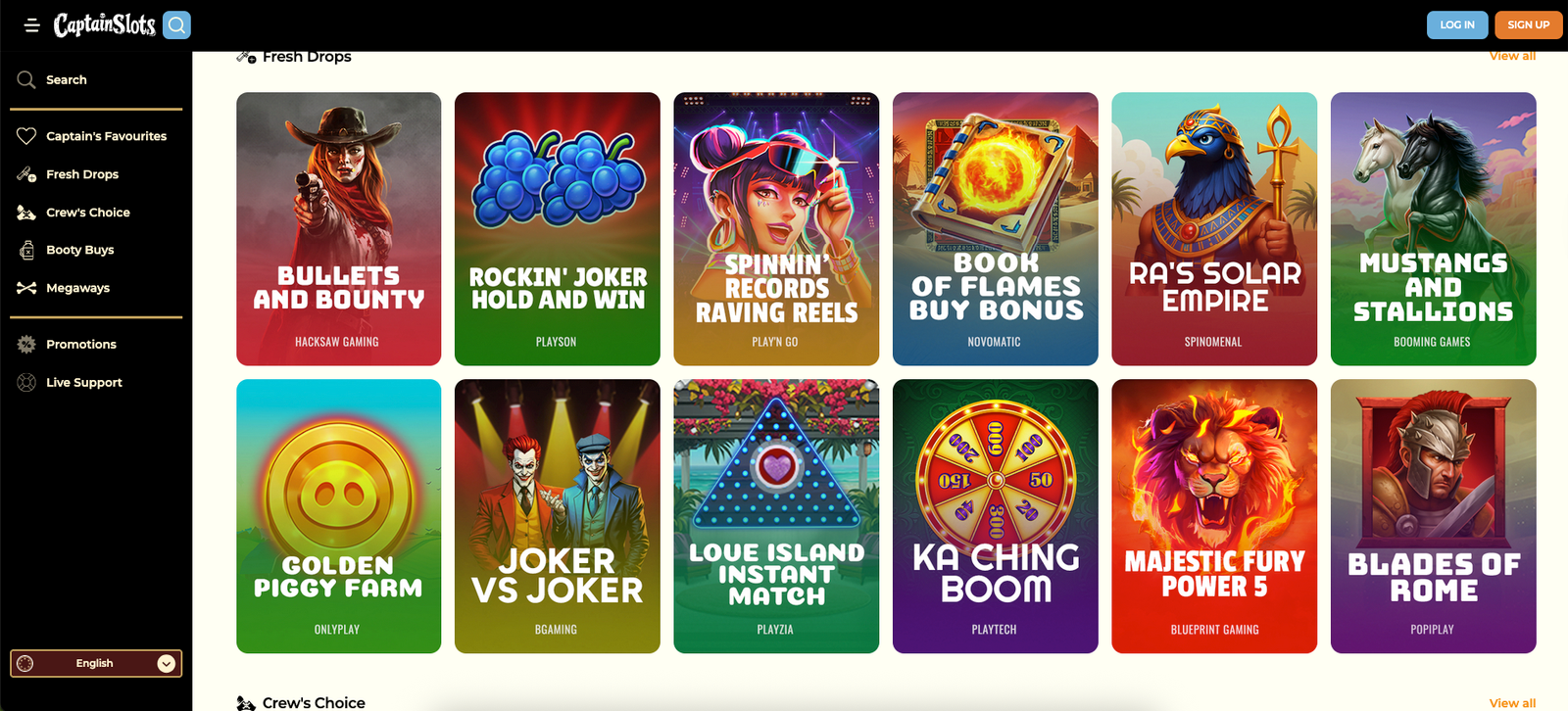Open the Bullets and Bounty game tile

tap(339, 229)
